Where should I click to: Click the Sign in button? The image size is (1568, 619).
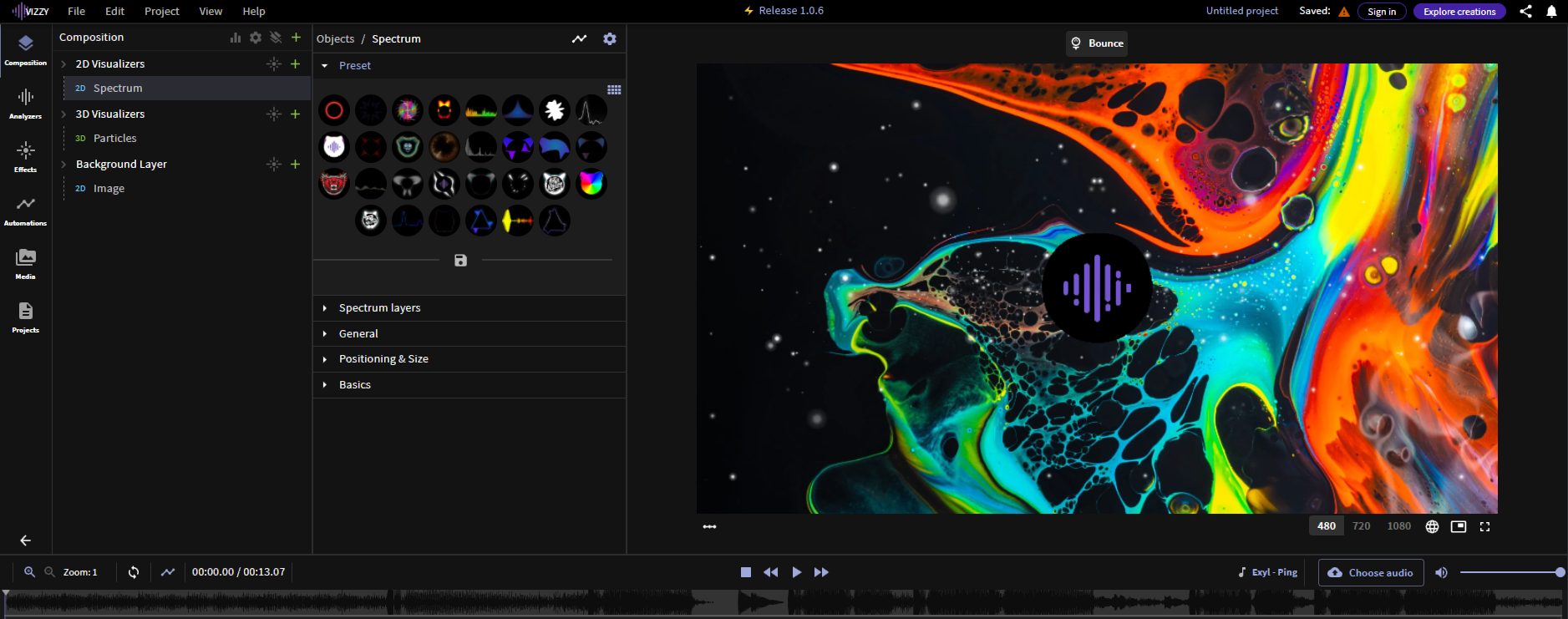1382,12
